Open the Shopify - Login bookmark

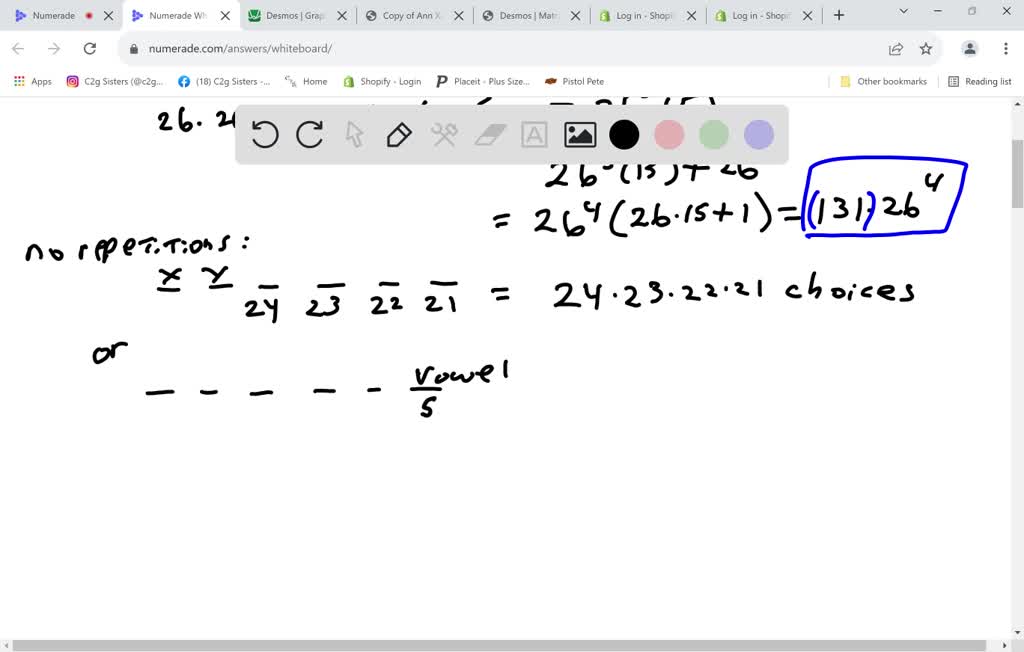tap(382, 82)
